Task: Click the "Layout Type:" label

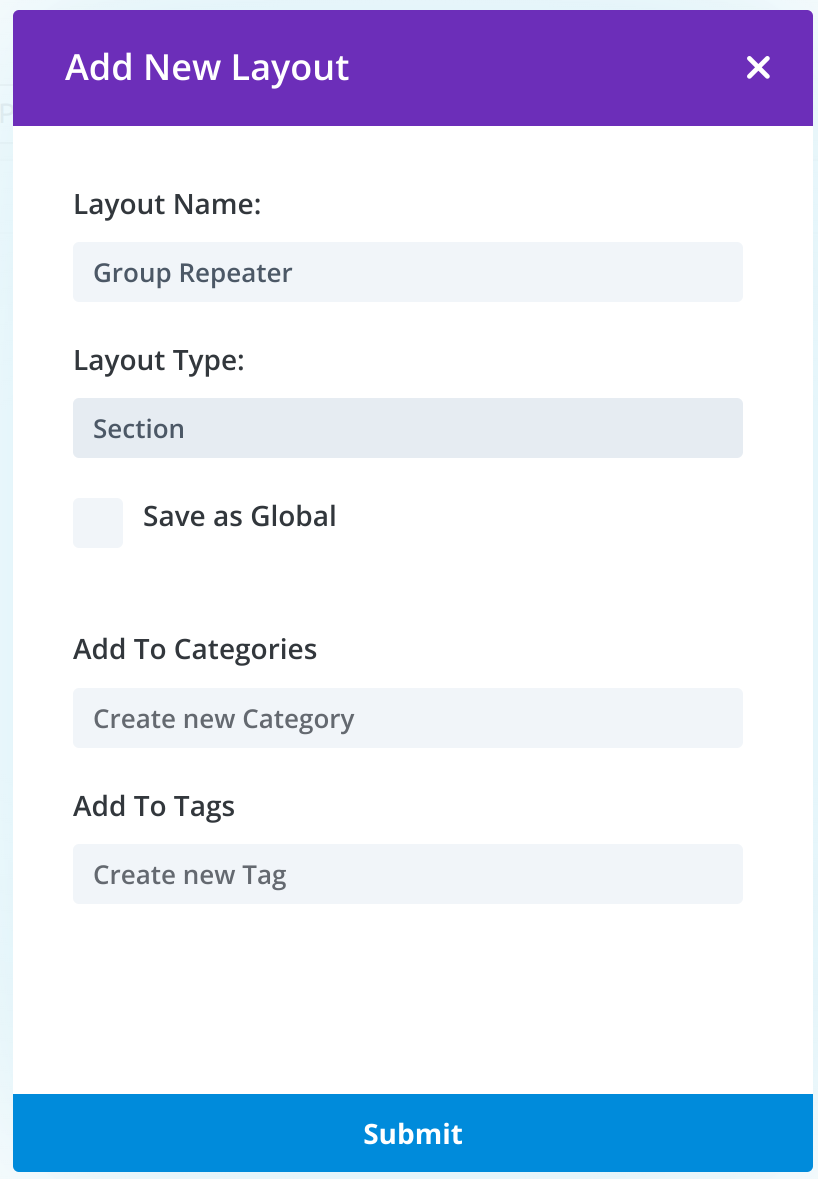Action: [x=159, y=361]
